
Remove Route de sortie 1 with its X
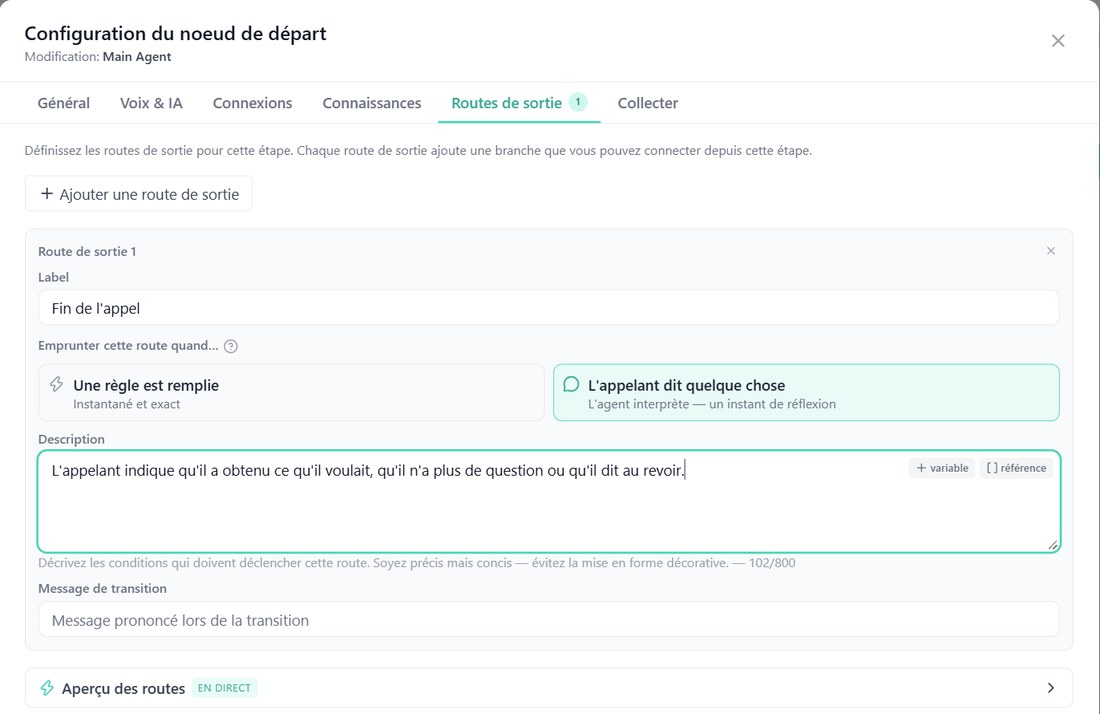(x=1051, y=251)
